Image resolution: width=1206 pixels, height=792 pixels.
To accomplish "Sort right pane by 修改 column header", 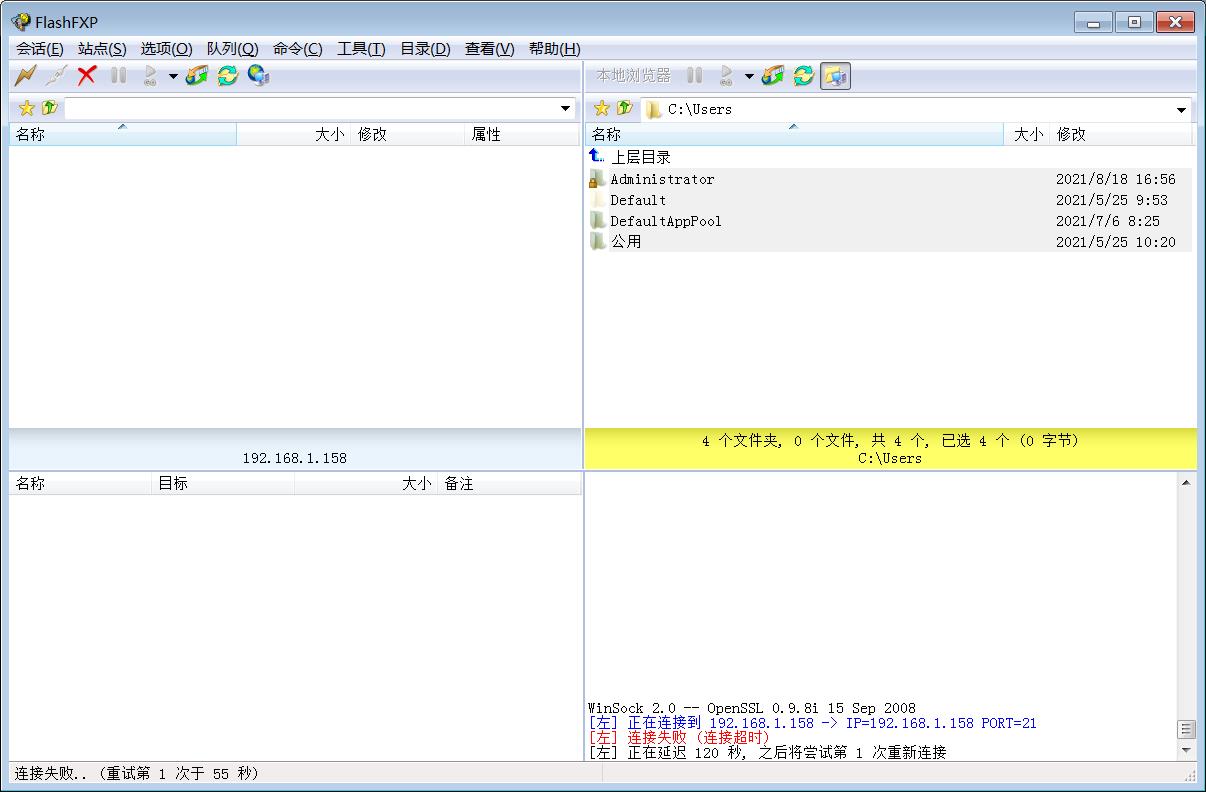I will pos(1122,134).
